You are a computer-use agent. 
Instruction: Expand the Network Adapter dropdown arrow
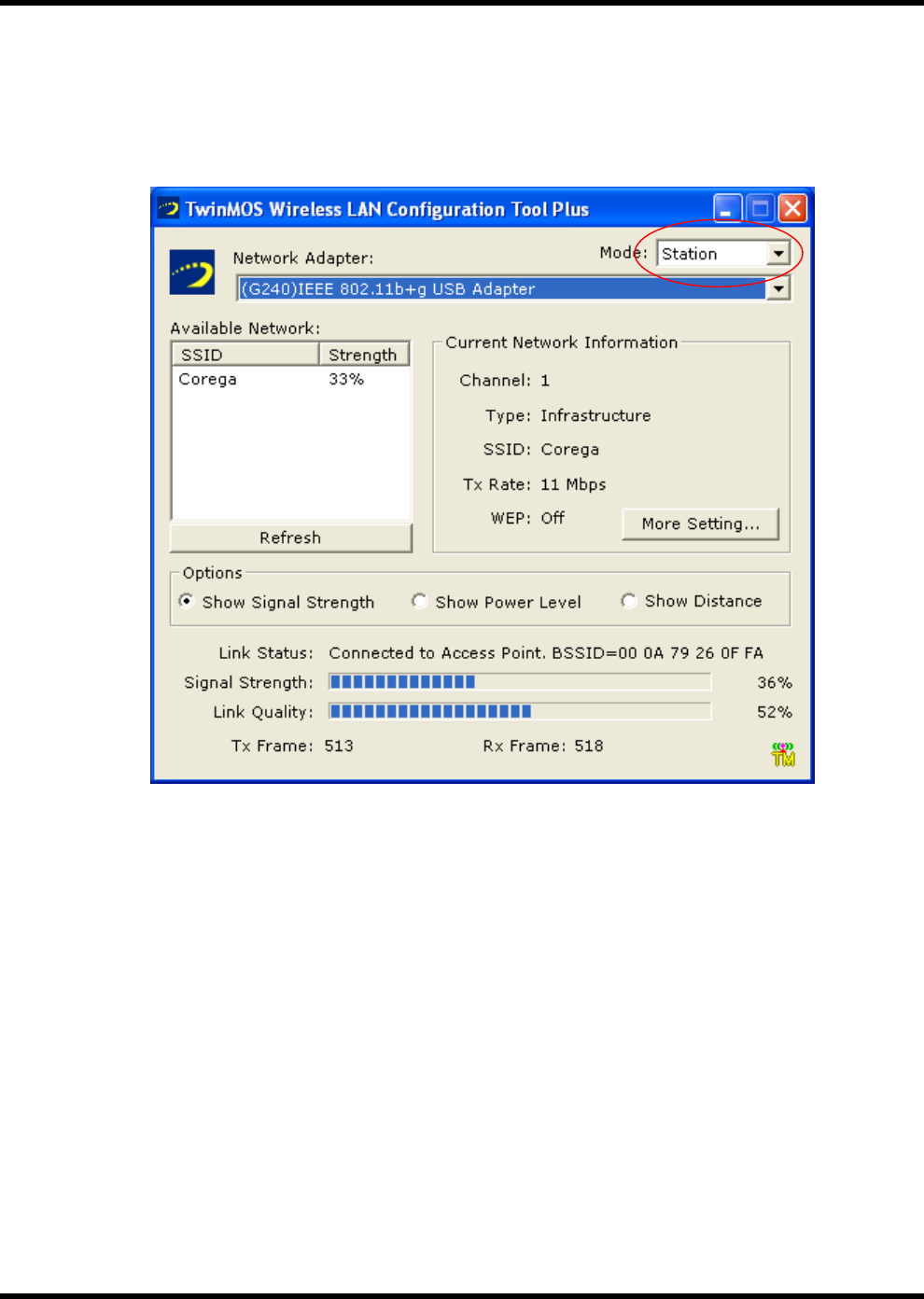[x=778, y=289]
